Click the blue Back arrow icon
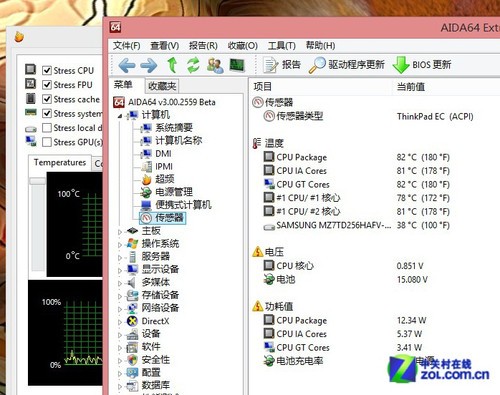 127,65
